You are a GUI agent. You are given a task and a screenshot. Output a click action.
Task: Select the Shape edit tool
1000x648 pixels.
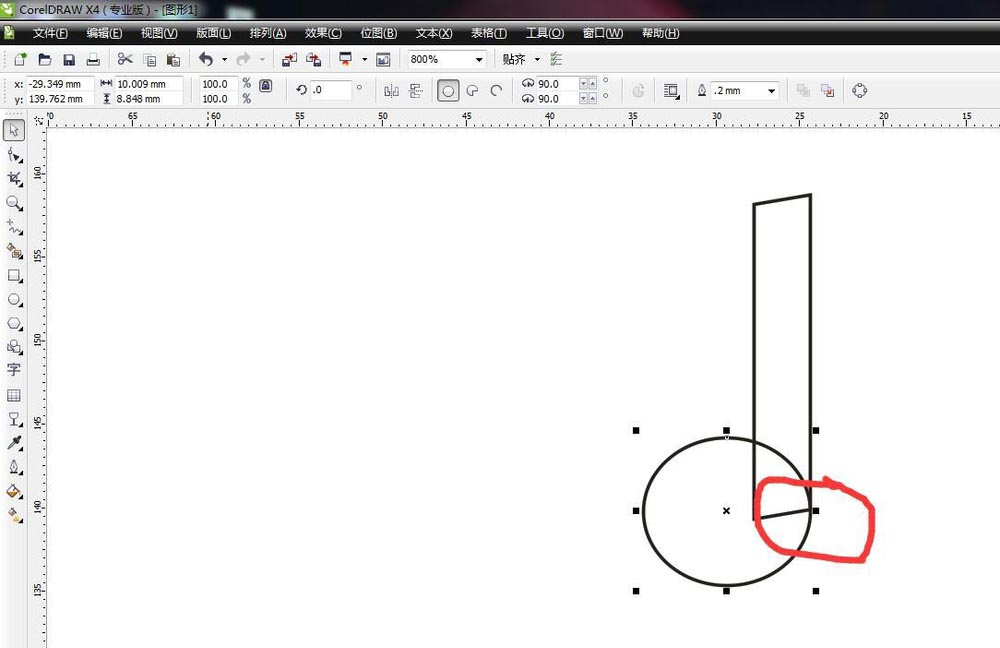tap(14, 155)
